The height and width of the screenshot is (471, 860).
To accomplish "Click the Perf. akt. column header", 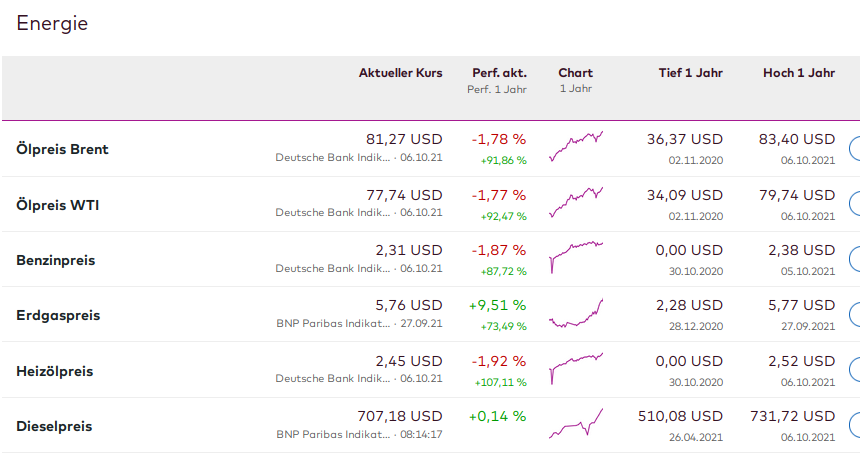I will point(499,73).
